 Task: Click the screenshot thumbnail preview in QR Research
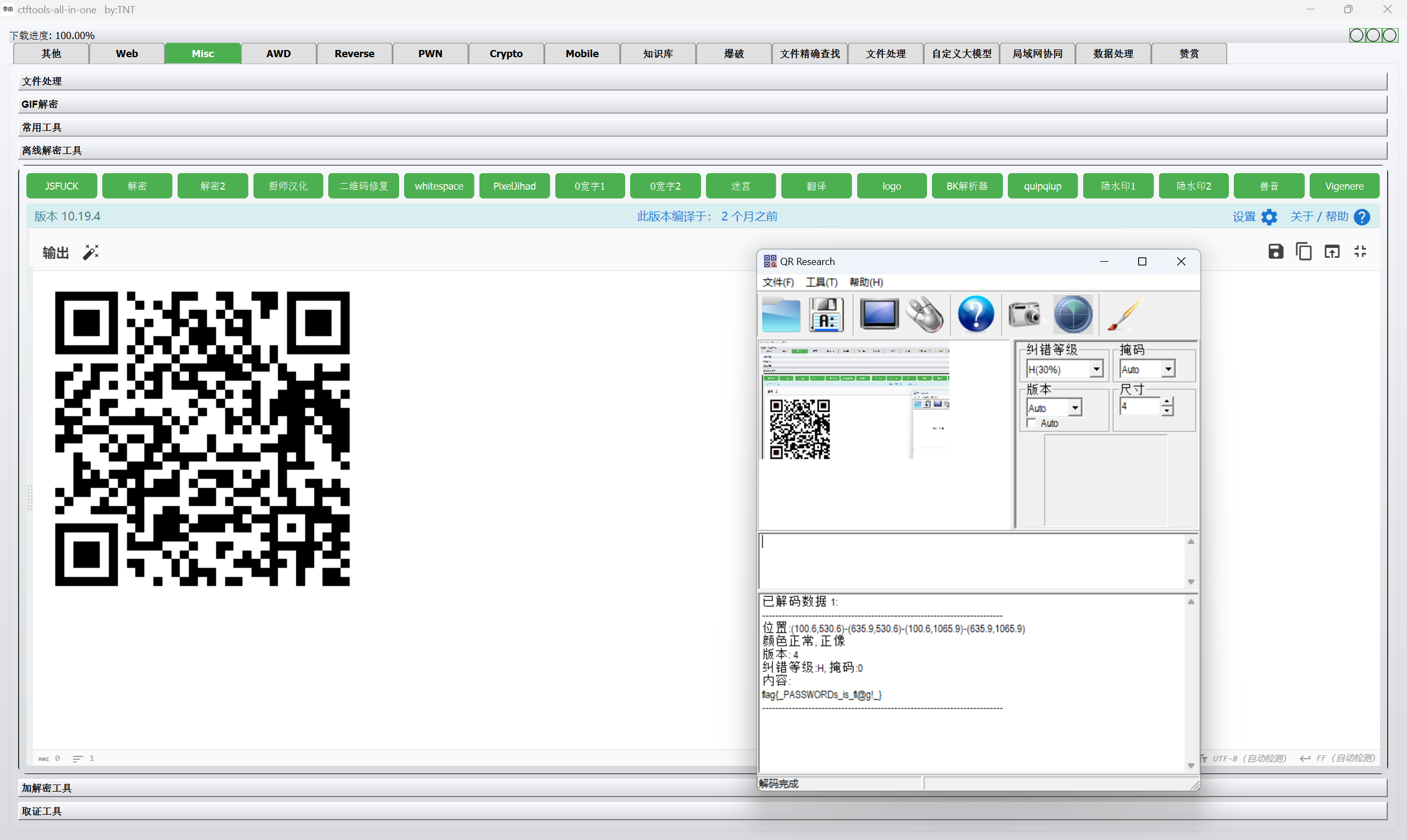pos(854,400)
